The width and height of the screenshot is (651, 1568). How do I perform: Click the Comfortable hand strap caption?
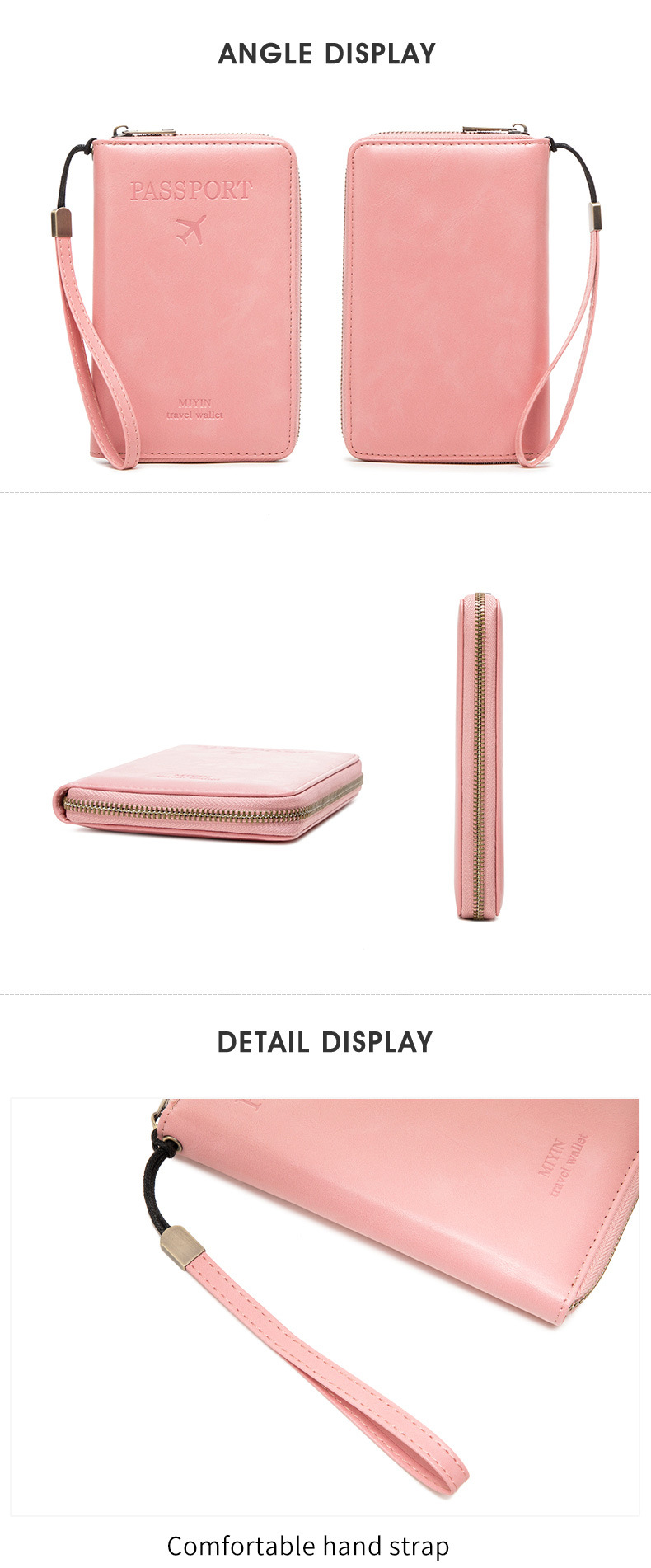(308, 1546)
